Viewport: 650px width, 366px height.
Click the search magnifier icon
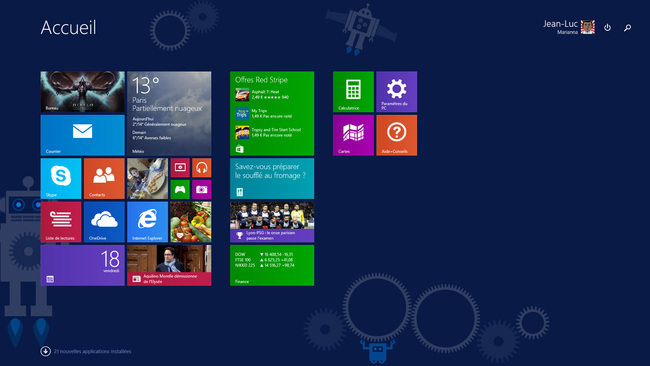(628, 28)
